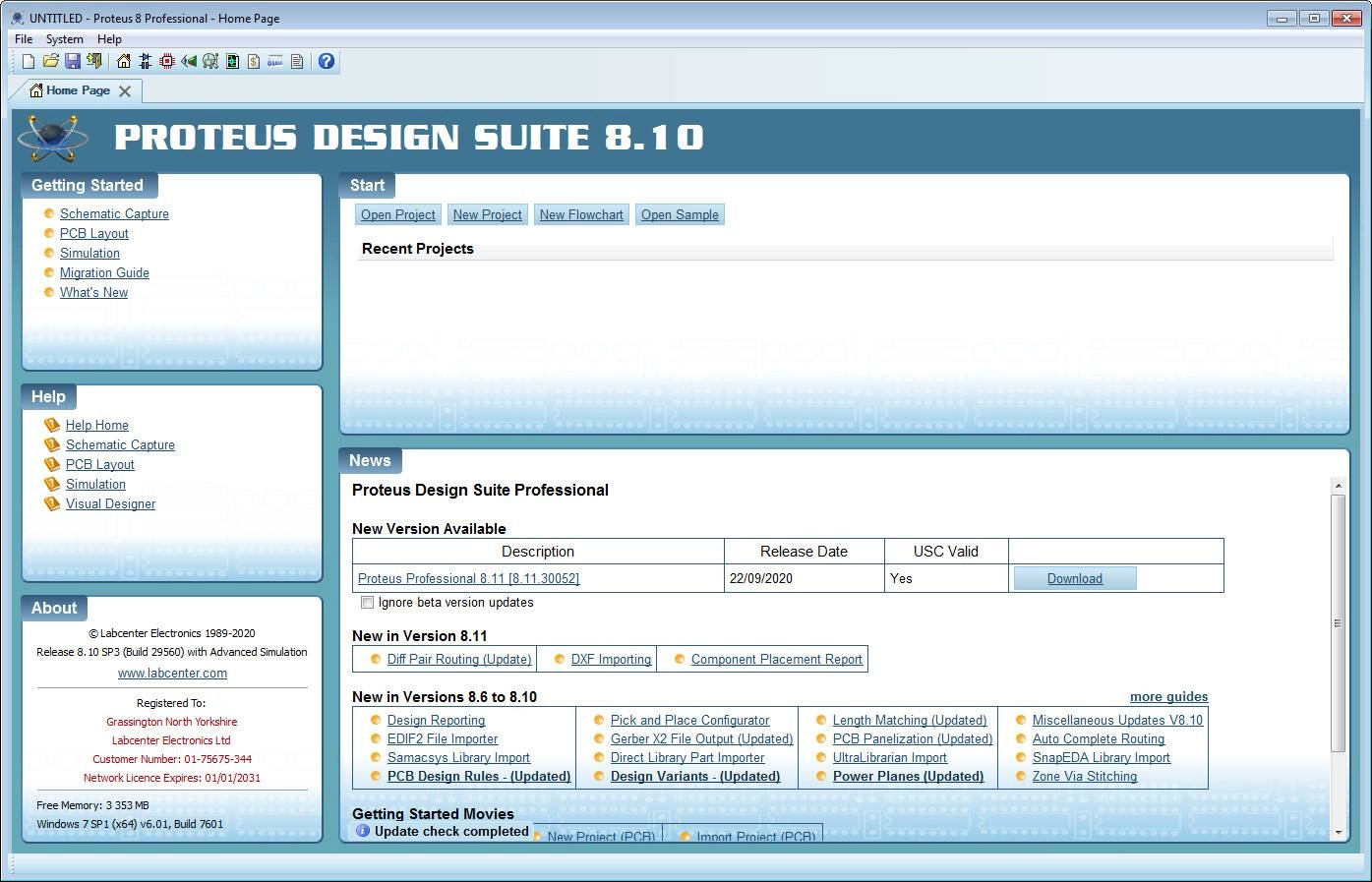
Task: Open the Source Code toolbar icon
Action: (x=275, y=62)
